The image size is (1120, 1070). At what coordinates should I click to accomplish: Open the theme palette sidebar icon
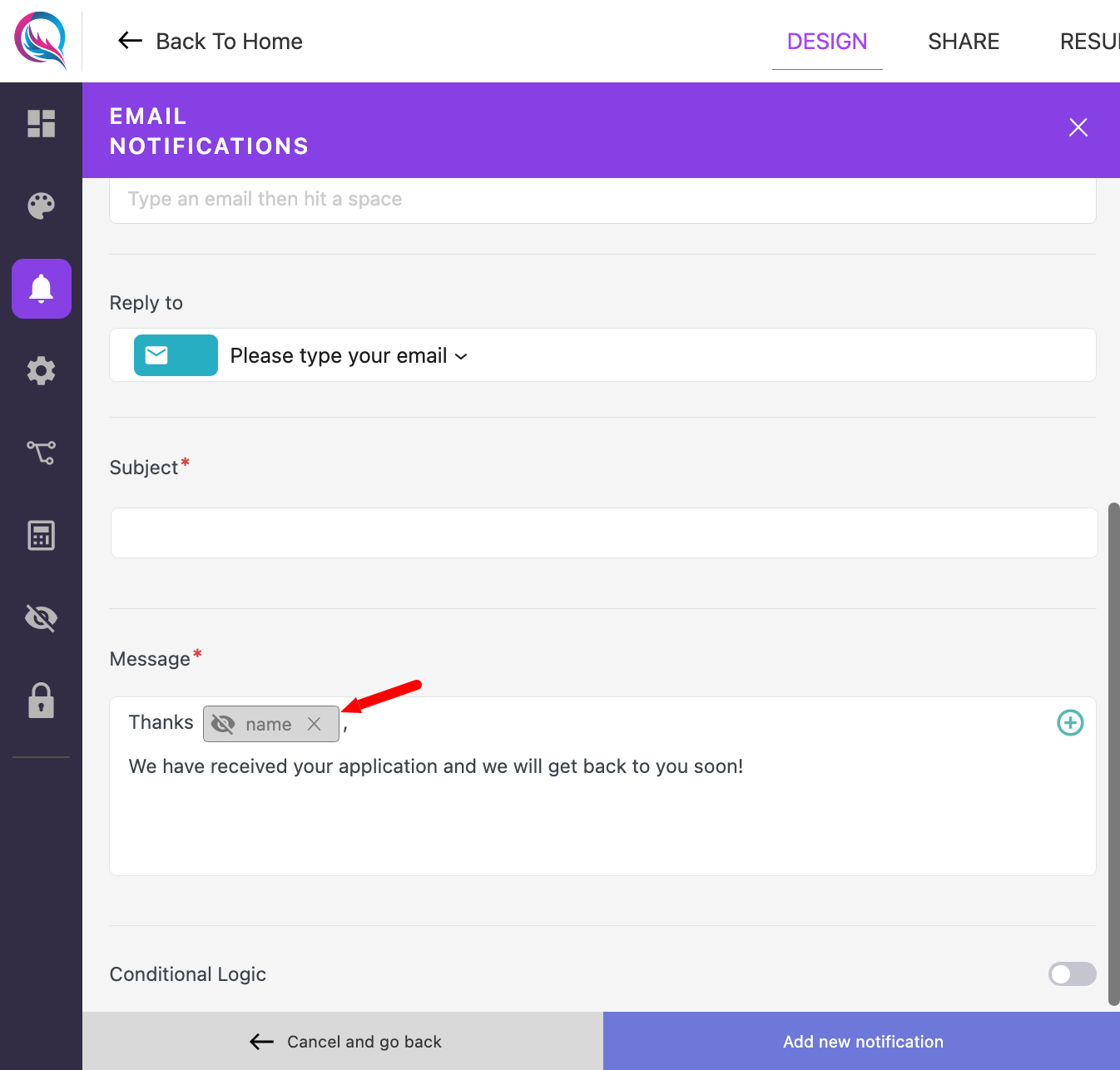coord(41,206)
